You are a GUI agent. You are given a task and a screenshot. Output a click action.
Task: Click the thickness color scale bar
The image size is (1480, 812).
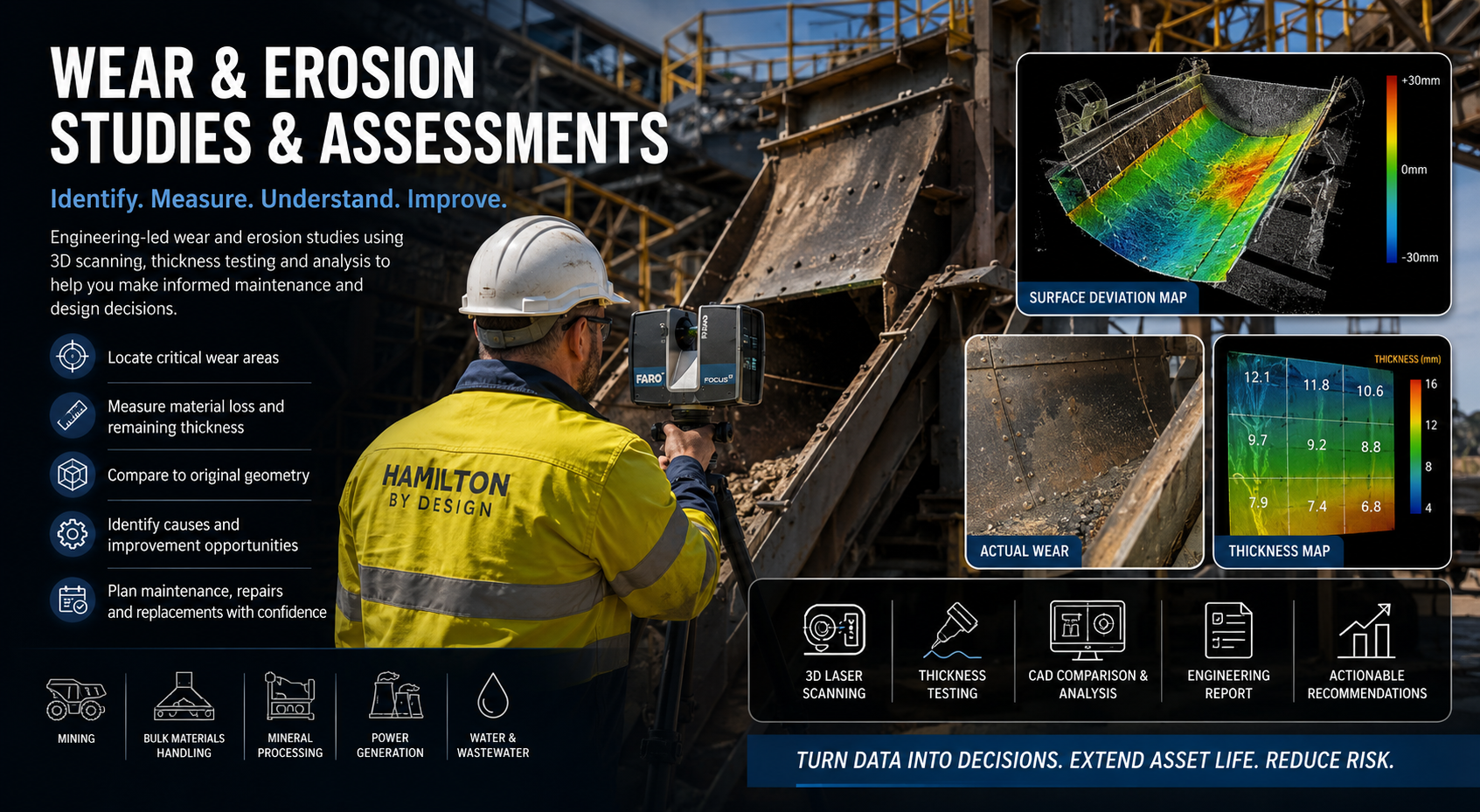[1415, 447]
